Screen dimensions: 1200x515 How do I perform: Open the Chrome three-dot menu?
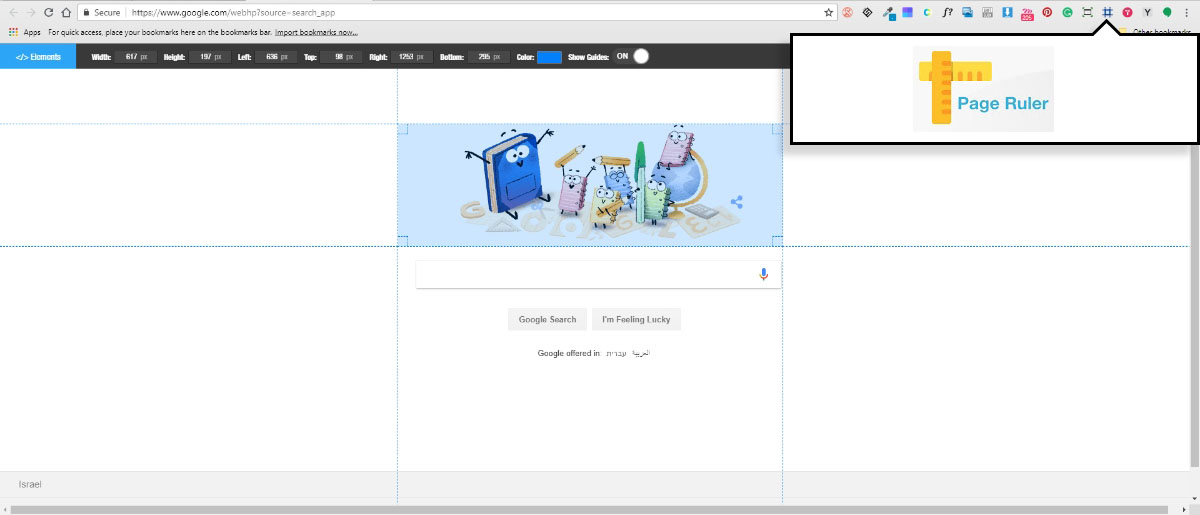1187,13
